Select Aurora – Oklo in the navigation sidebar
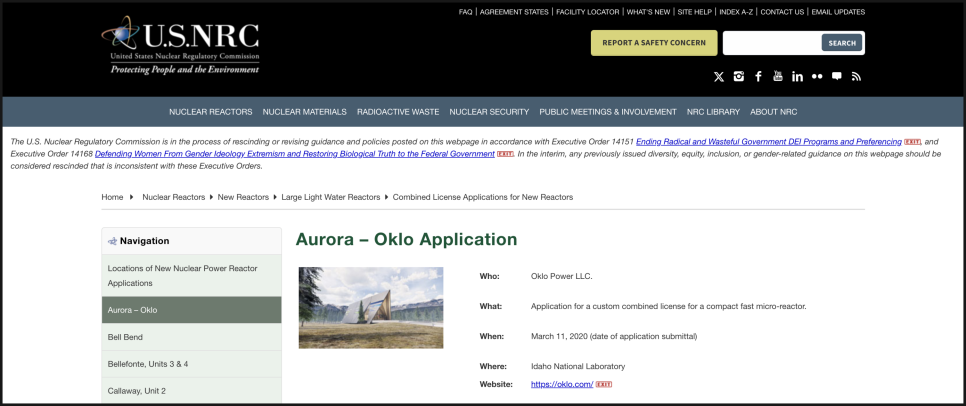The image size is (966, 406). 192,310
